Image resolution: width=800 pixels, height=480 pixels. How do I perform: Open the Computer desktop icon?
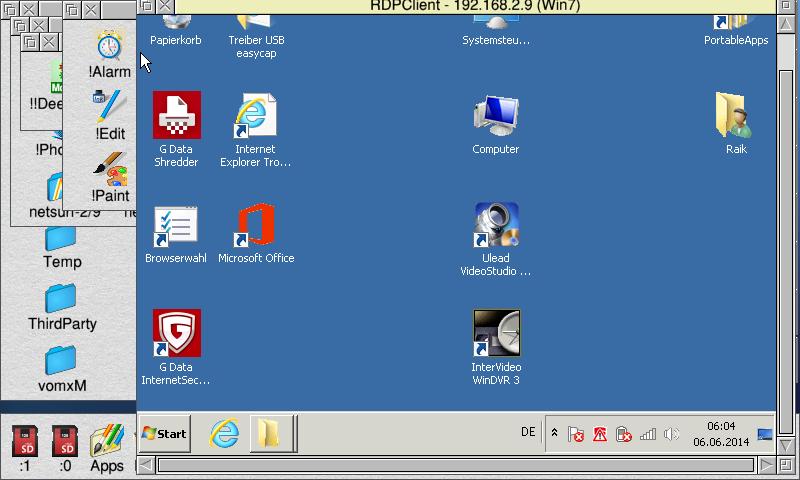tap(495, 124)
